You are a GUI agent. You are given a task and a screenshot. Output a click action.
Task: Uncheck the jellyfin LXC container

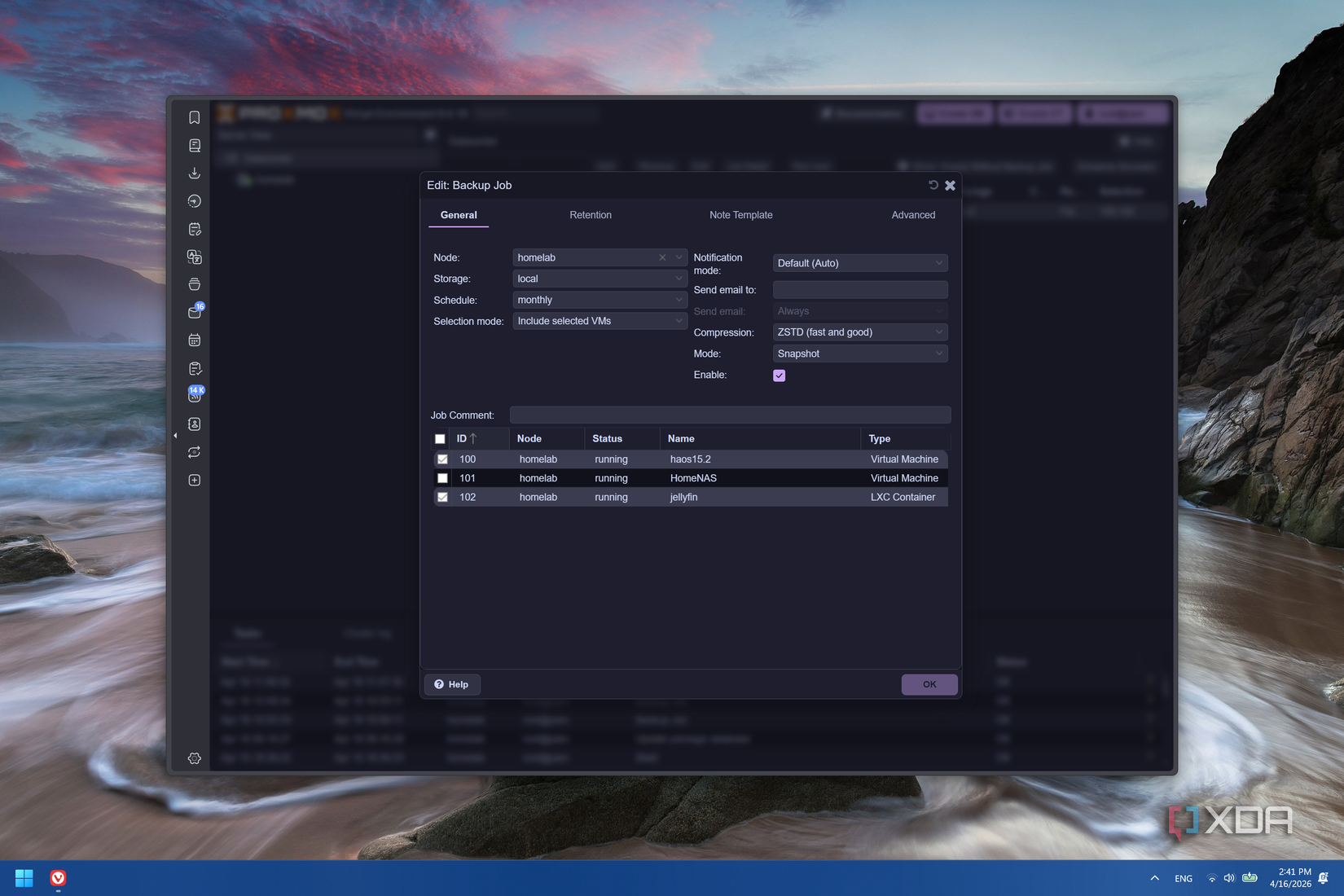pyautogui.click(x=442, y=497)
